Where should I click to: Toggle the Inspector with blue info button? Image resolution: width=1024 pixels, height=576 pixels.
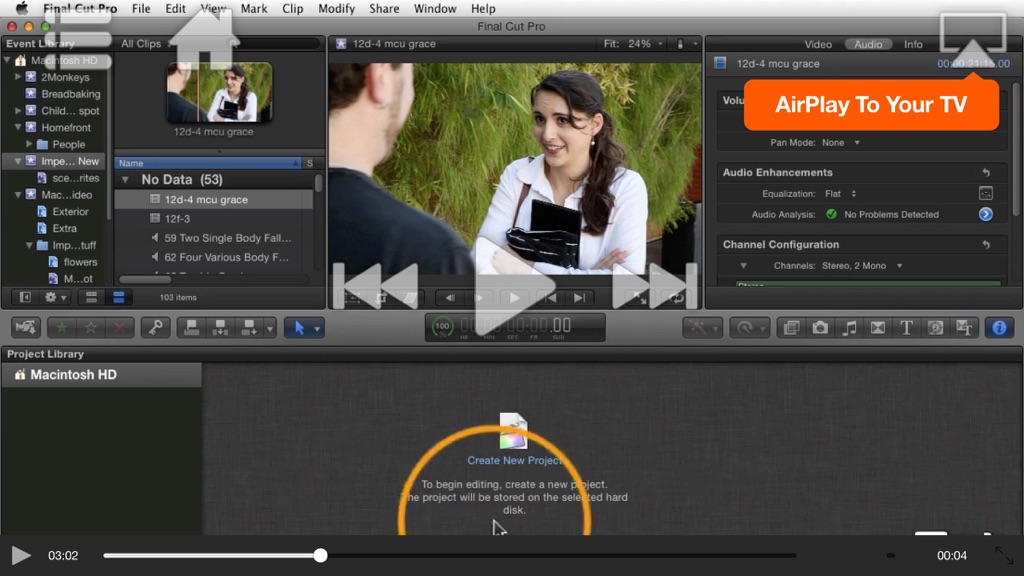(999, 327)
